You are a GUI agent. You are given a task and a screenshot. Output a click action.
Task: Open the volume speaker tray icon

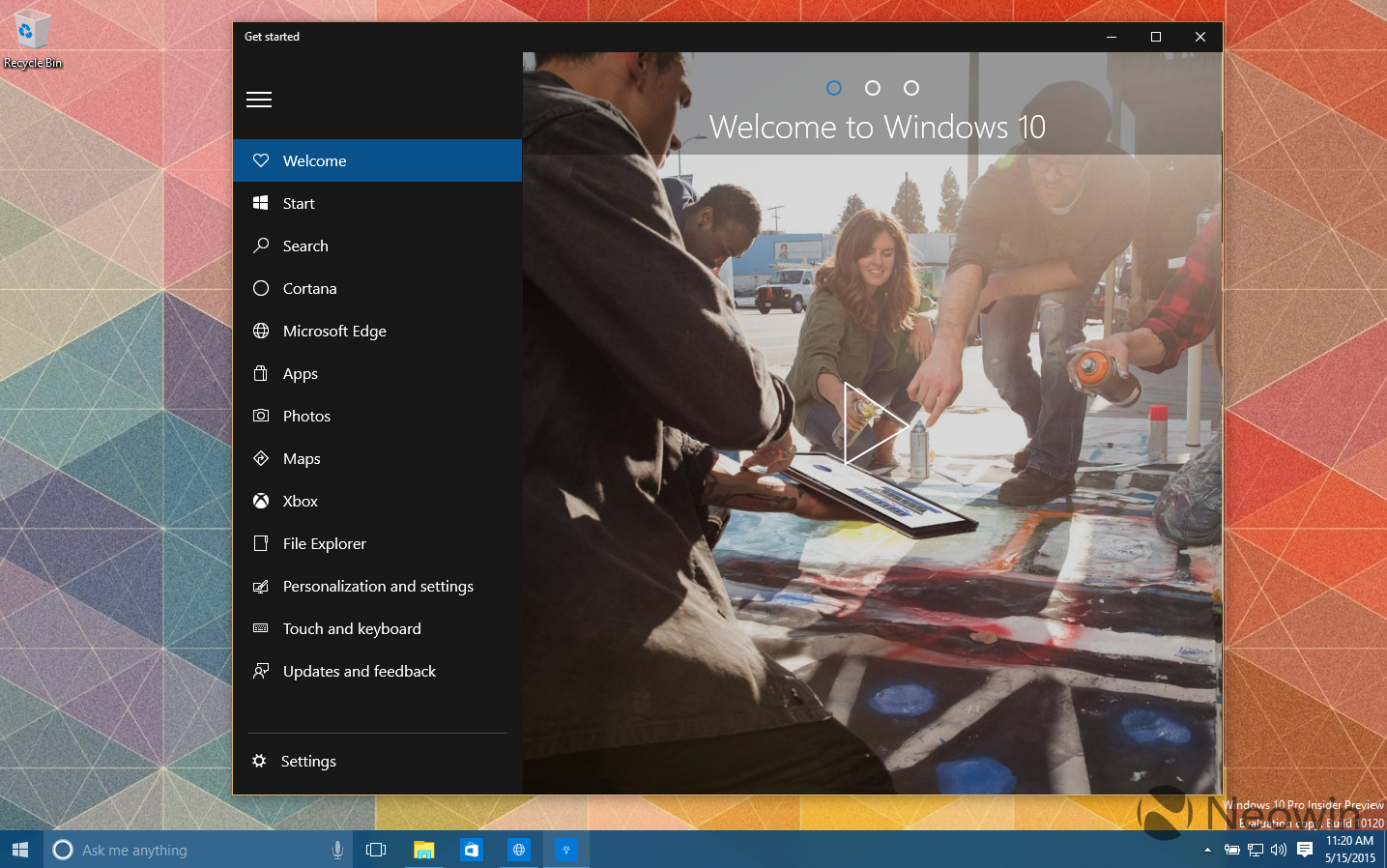tap(1279, 850)
